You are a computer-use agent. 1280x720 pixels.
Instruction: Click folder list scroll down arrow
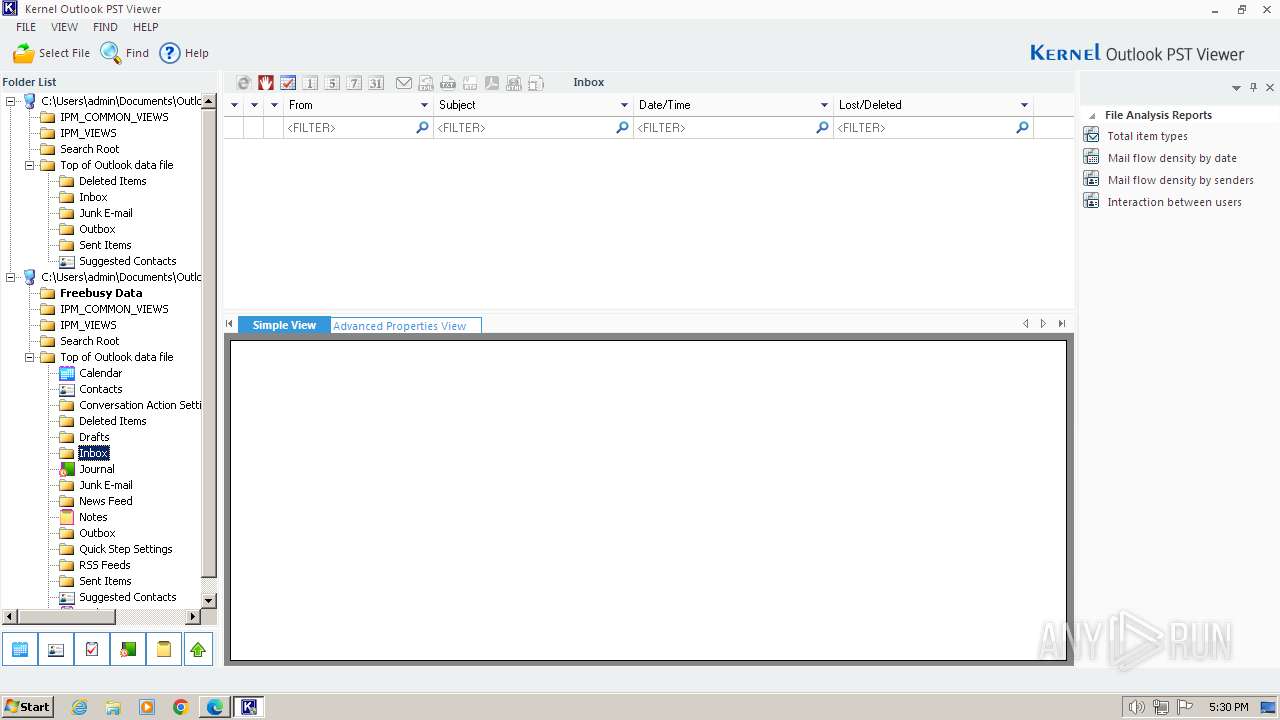point(209,600)
